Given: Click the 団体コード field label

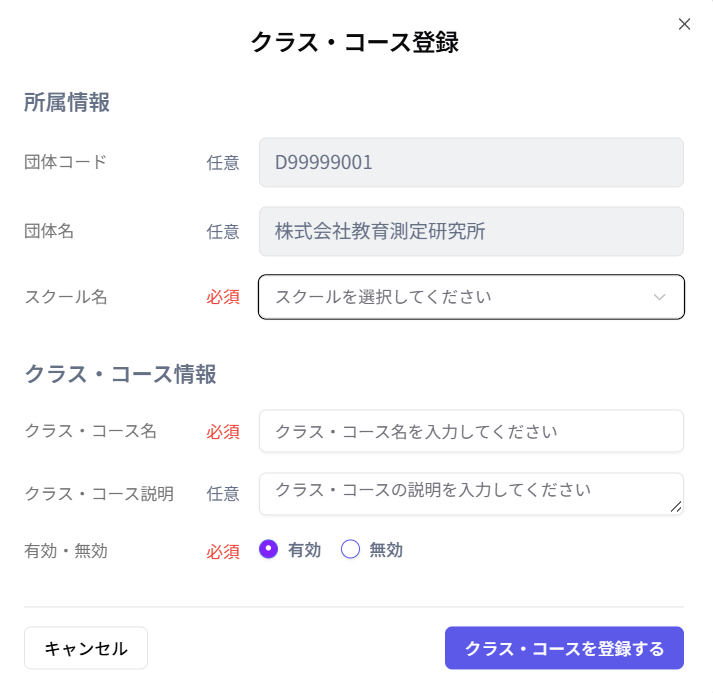Looking at the screenshot, I should (x=66, y=162).
